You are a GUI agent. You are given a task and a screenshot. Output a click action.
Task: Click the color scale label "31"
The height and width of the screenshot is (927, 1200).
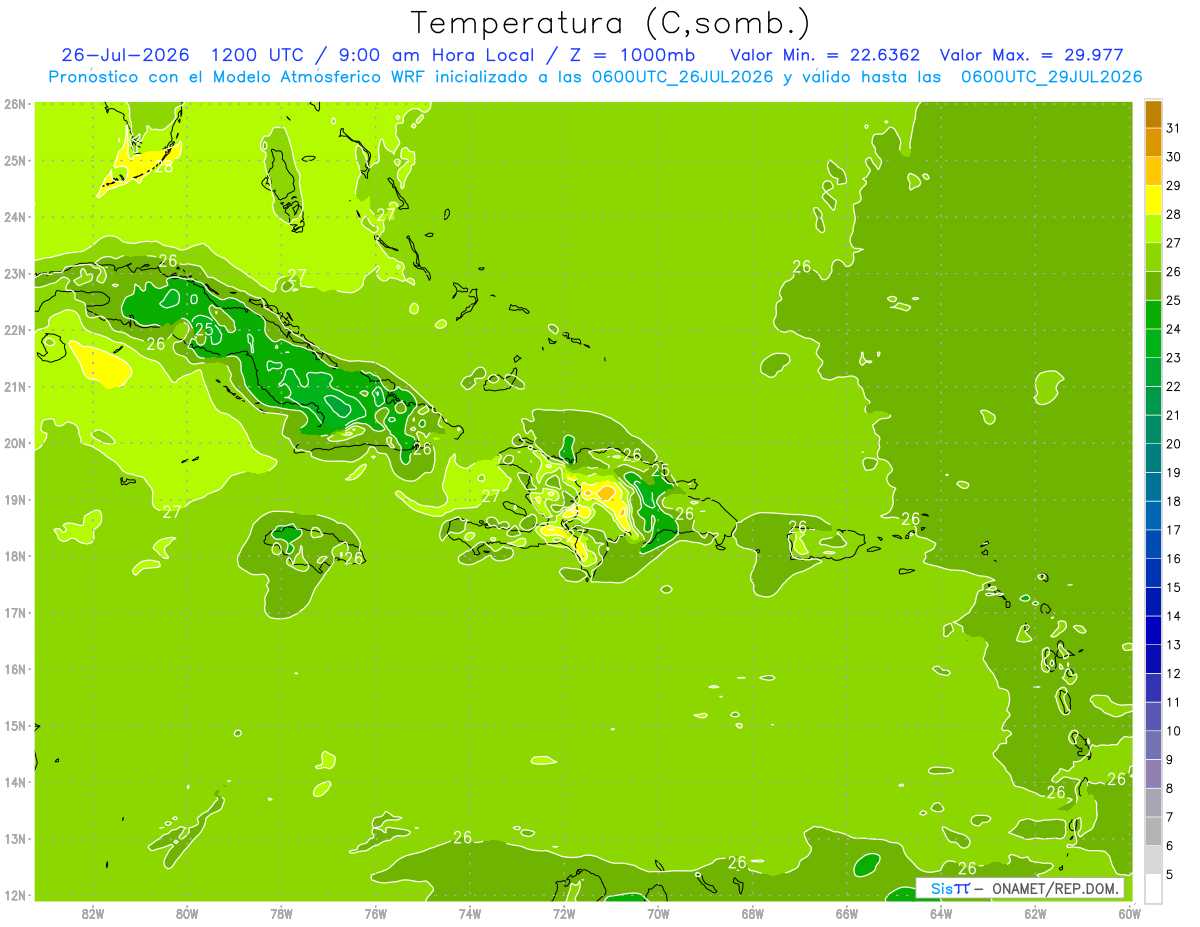tap(1174, 129)
